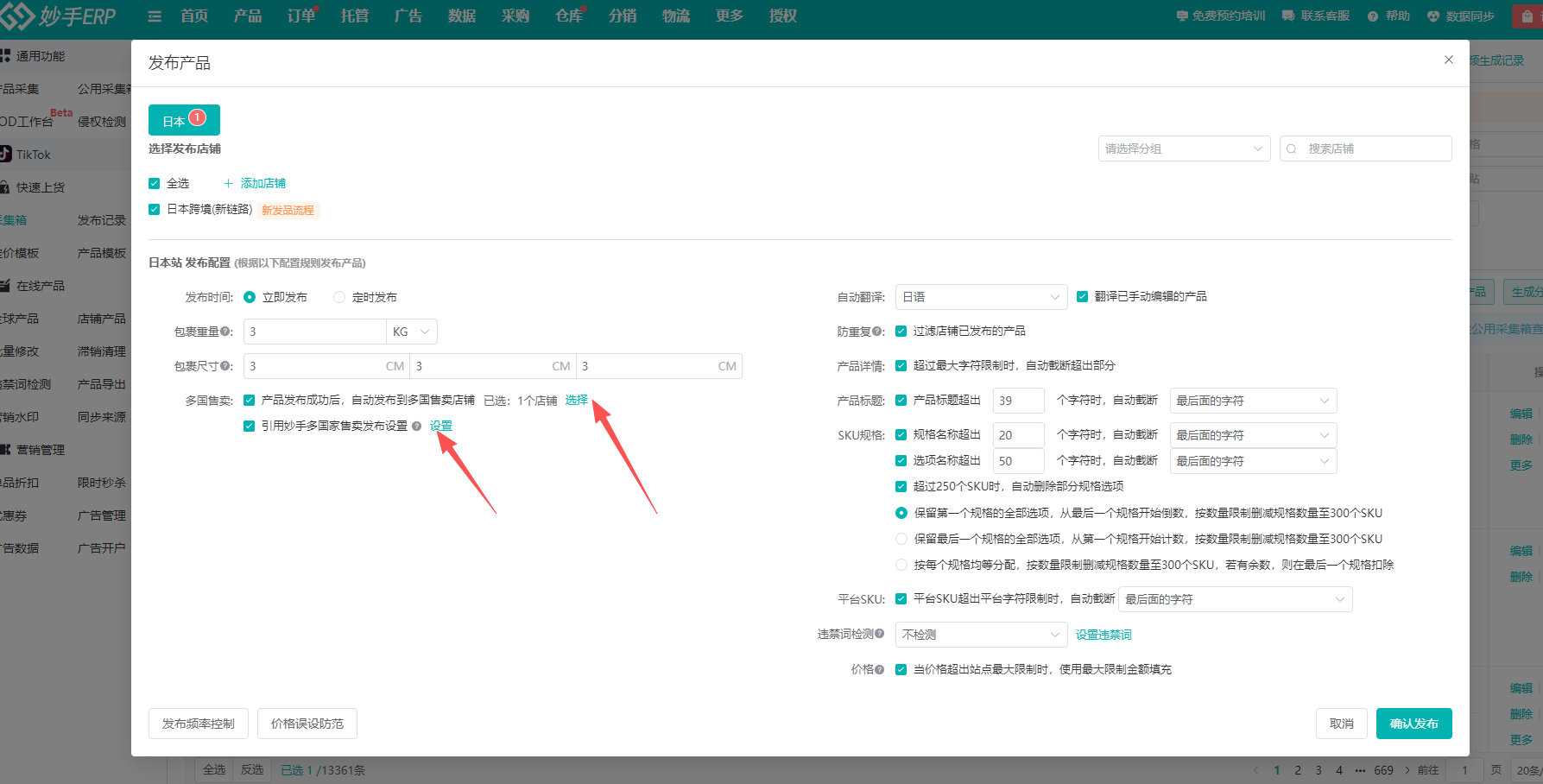Toggle 超过最大字符限制时自动截断 checkbox
Image resolution: width=1543 pixels, height=784 pixels.
(x=901, y=366)
